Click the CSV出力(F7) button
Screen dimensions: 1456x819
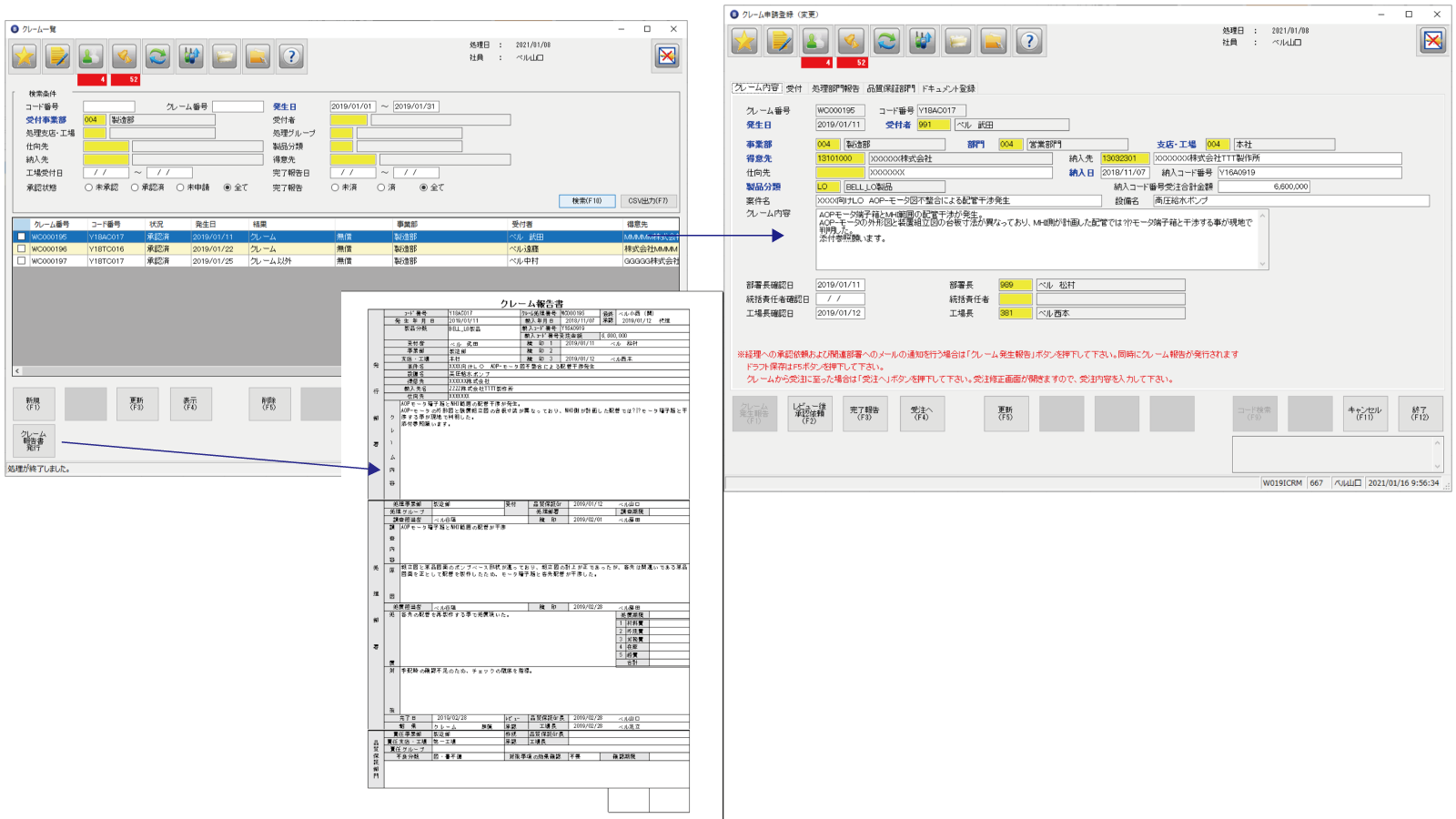(x=648, y=201)
